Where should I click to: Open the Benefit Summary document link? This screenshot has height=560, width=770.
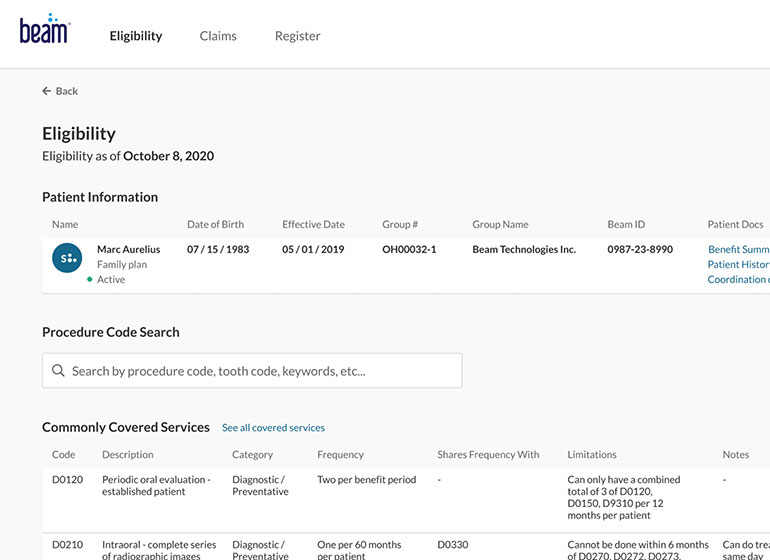click(x=738, y=249)
